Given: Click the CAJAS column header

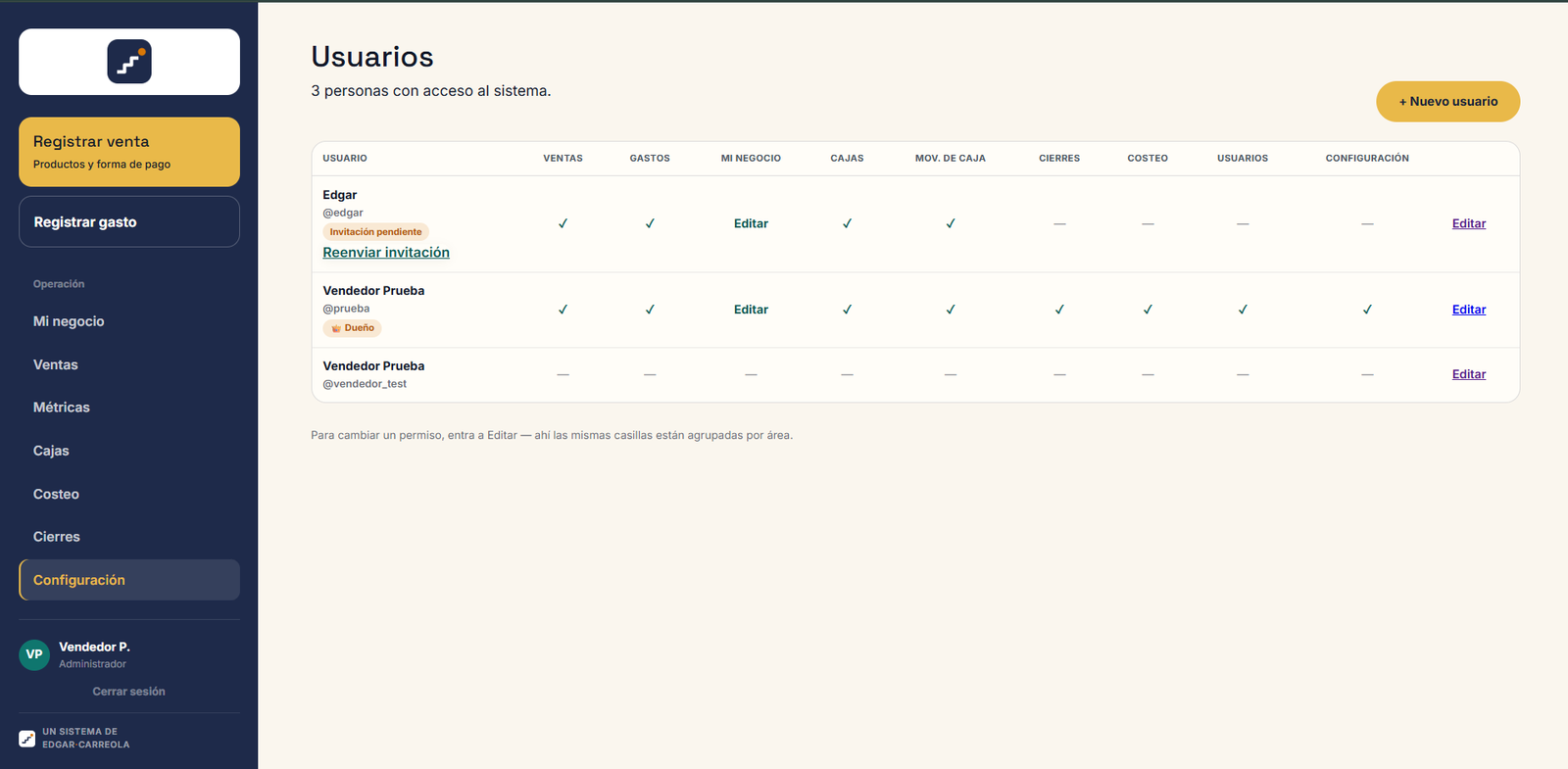Looking at the screenshot, I should coord(847,158).
